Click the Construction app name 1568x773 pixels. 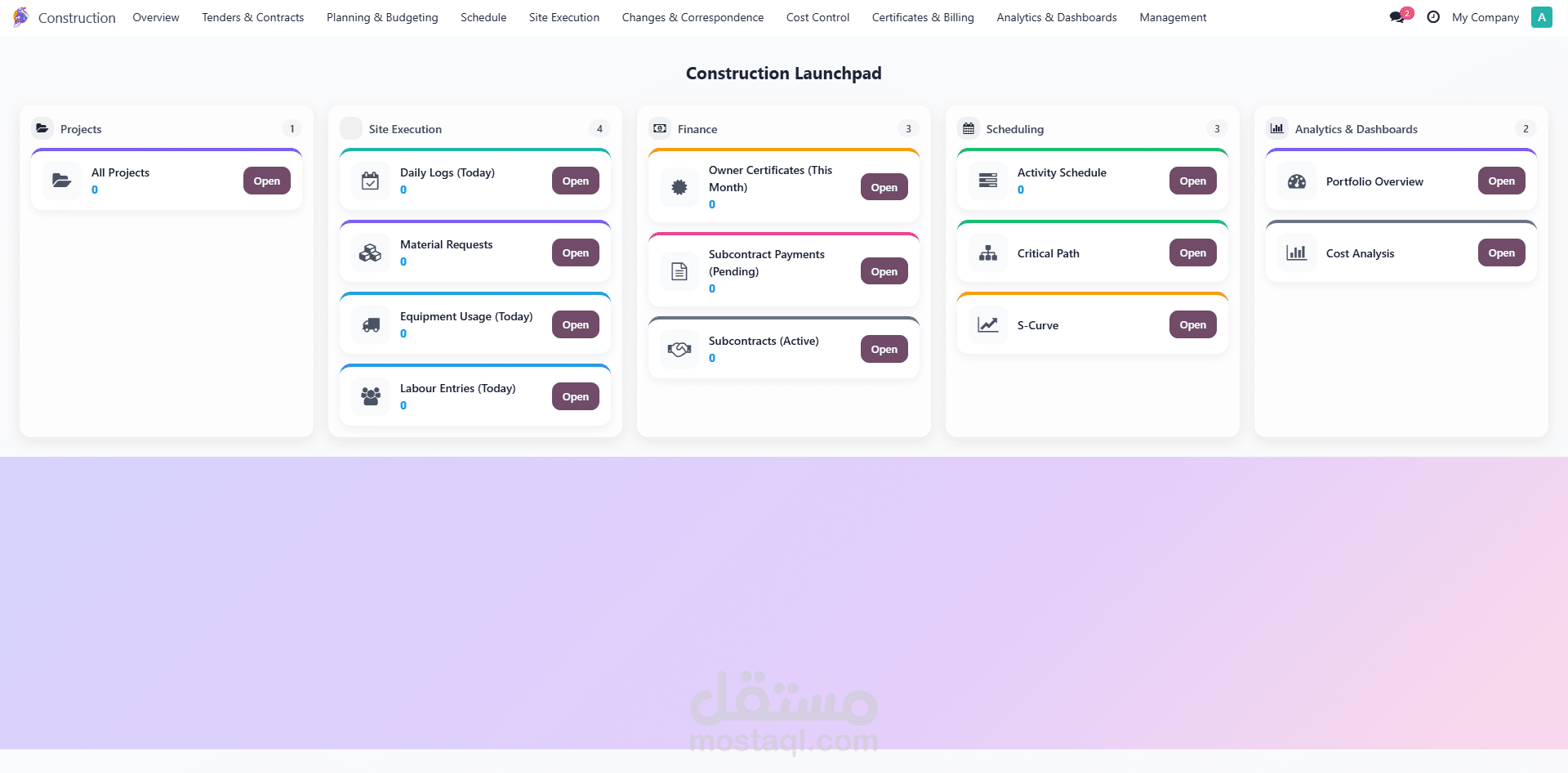pos(77,17)
